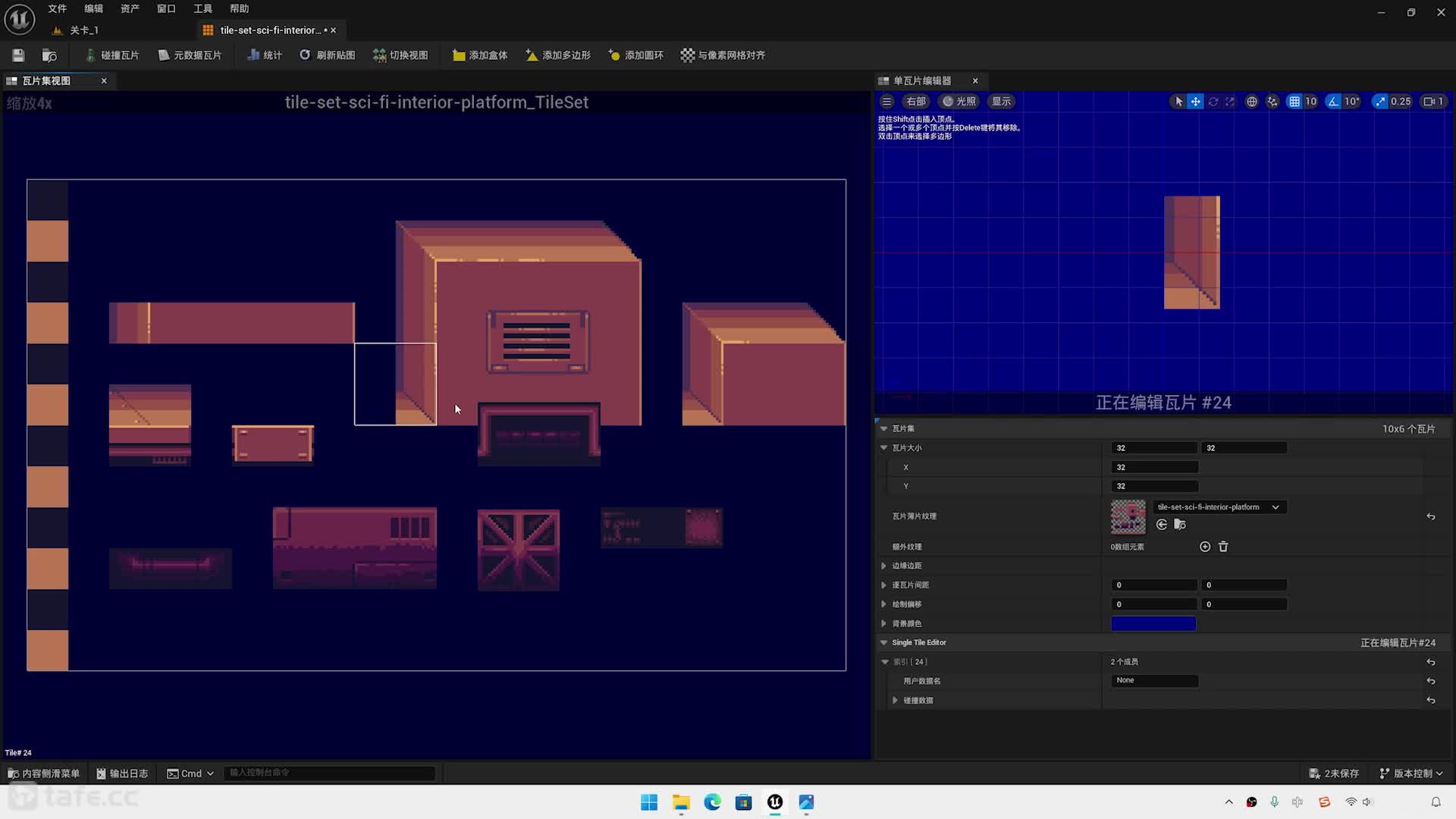
Task: Open the 编辑 menu
Action: click(93, 8)
